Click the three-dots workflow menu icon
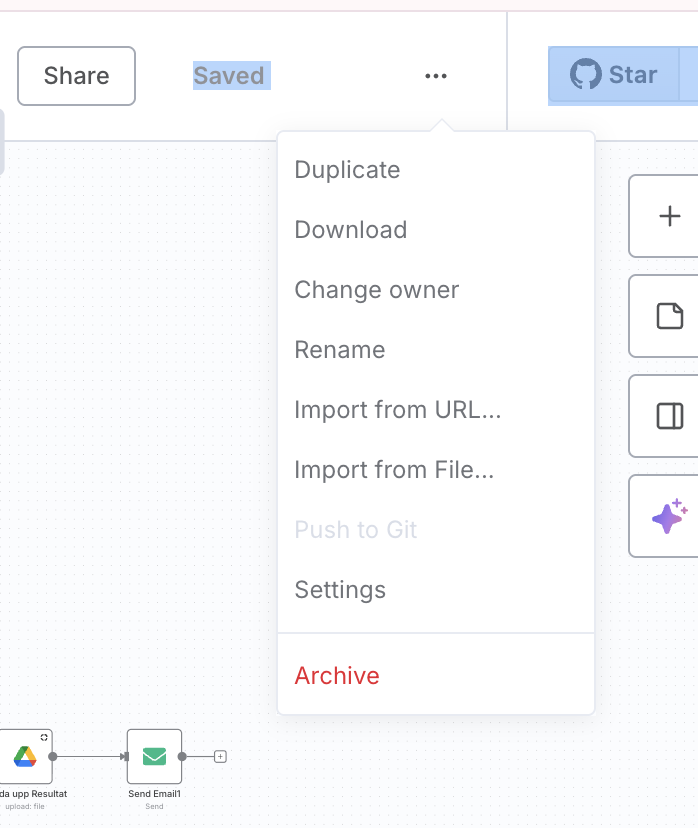The width and height of the screenshot is (698, 828). click(x=436, y=76)
